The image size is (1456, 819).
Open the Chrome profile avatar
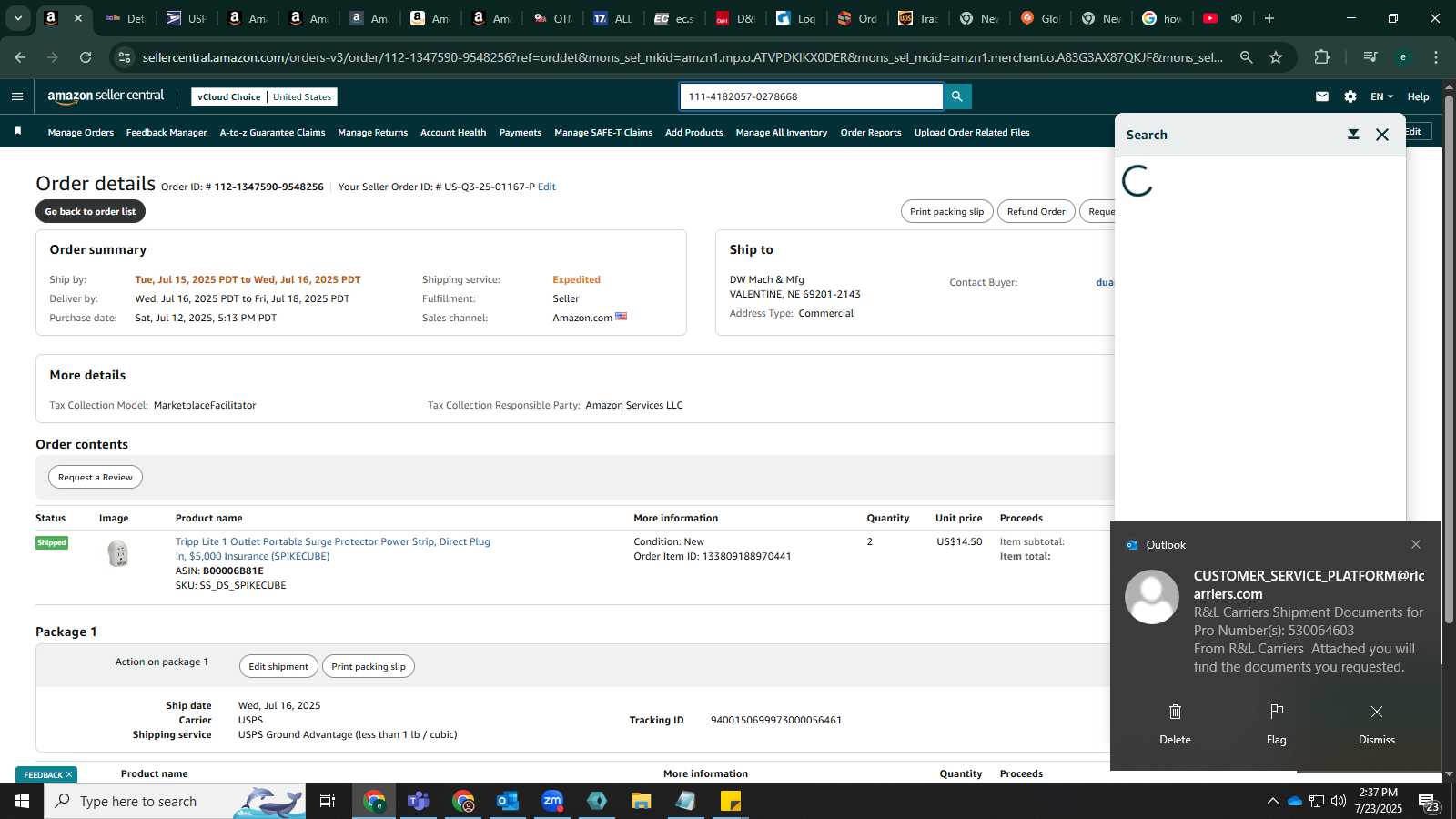1403,57
